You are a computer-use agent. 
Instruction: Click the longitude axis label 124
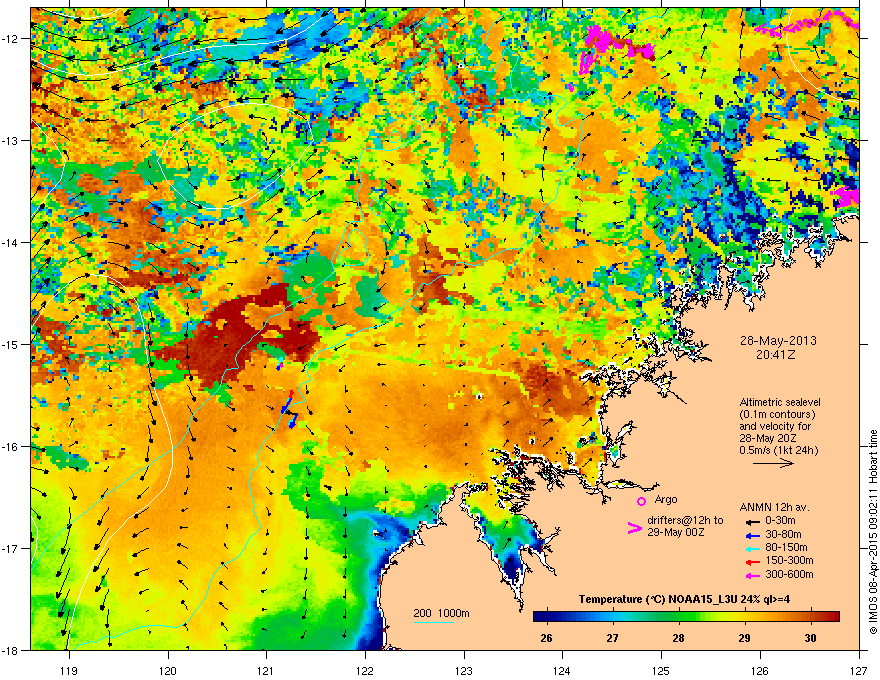coord(562,670)
